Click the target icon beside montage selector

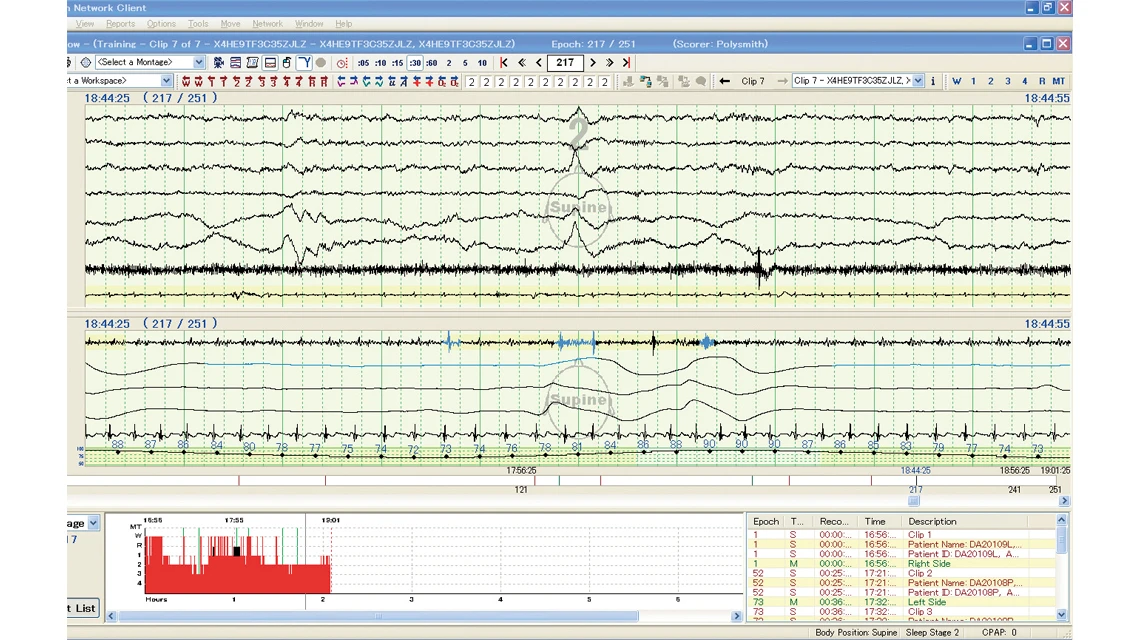click(85, 63)
